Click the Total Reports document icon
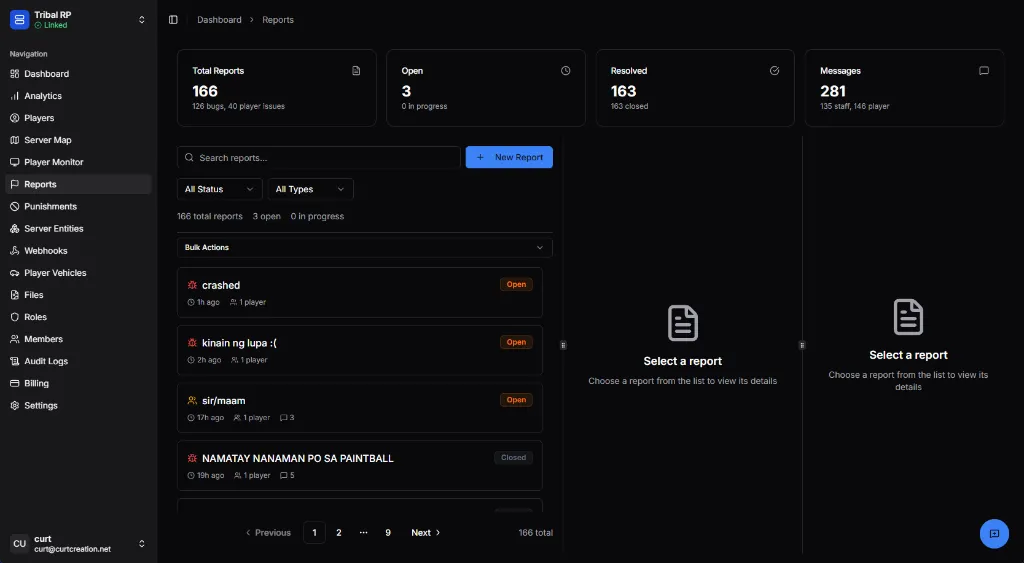This screenshot has height=563, width=1024. (x=356, y=71)
